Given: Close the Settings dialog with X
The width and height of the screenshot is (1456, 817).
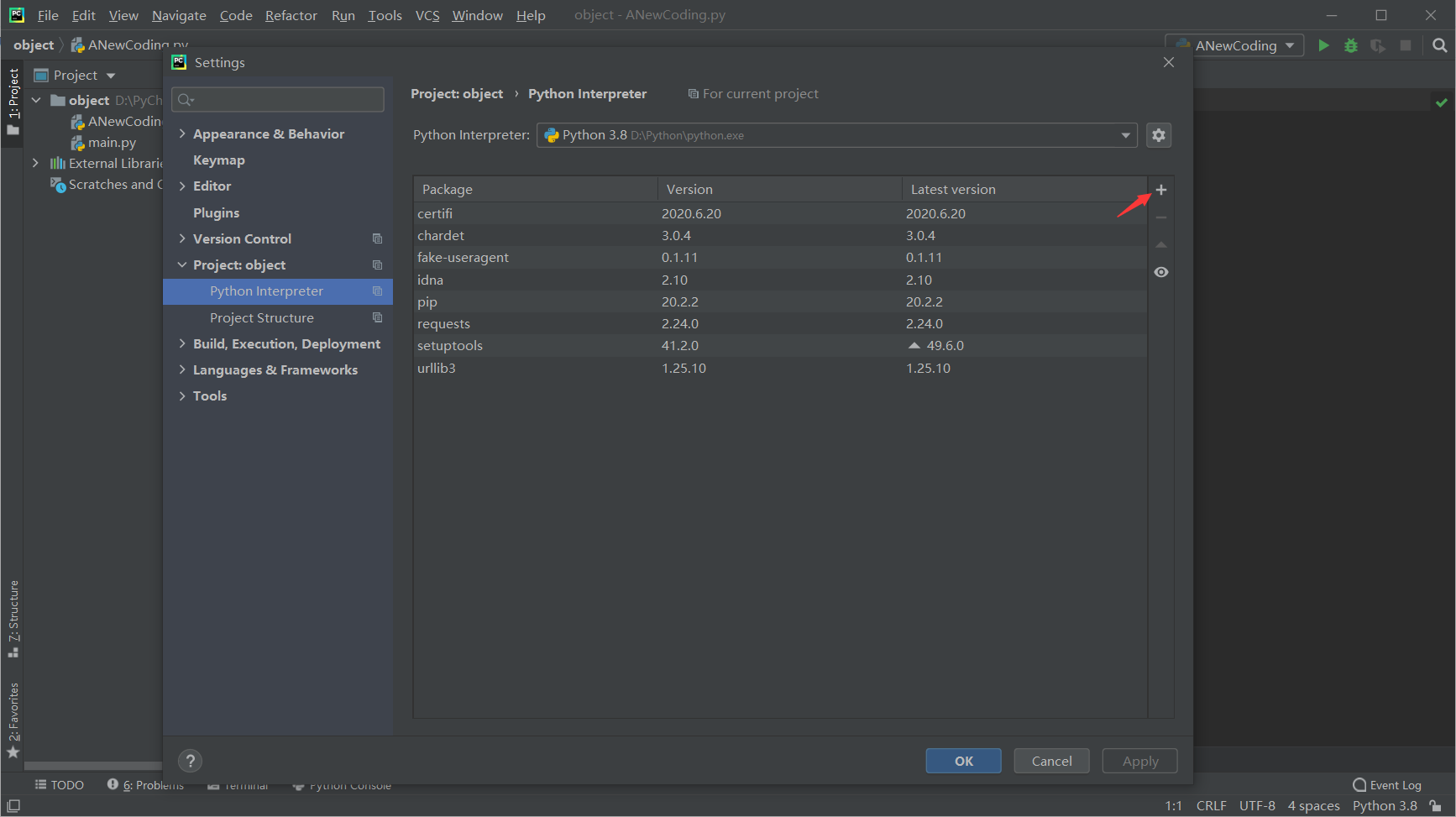Looking at the screenshot, I should (x=1169, y=62).
